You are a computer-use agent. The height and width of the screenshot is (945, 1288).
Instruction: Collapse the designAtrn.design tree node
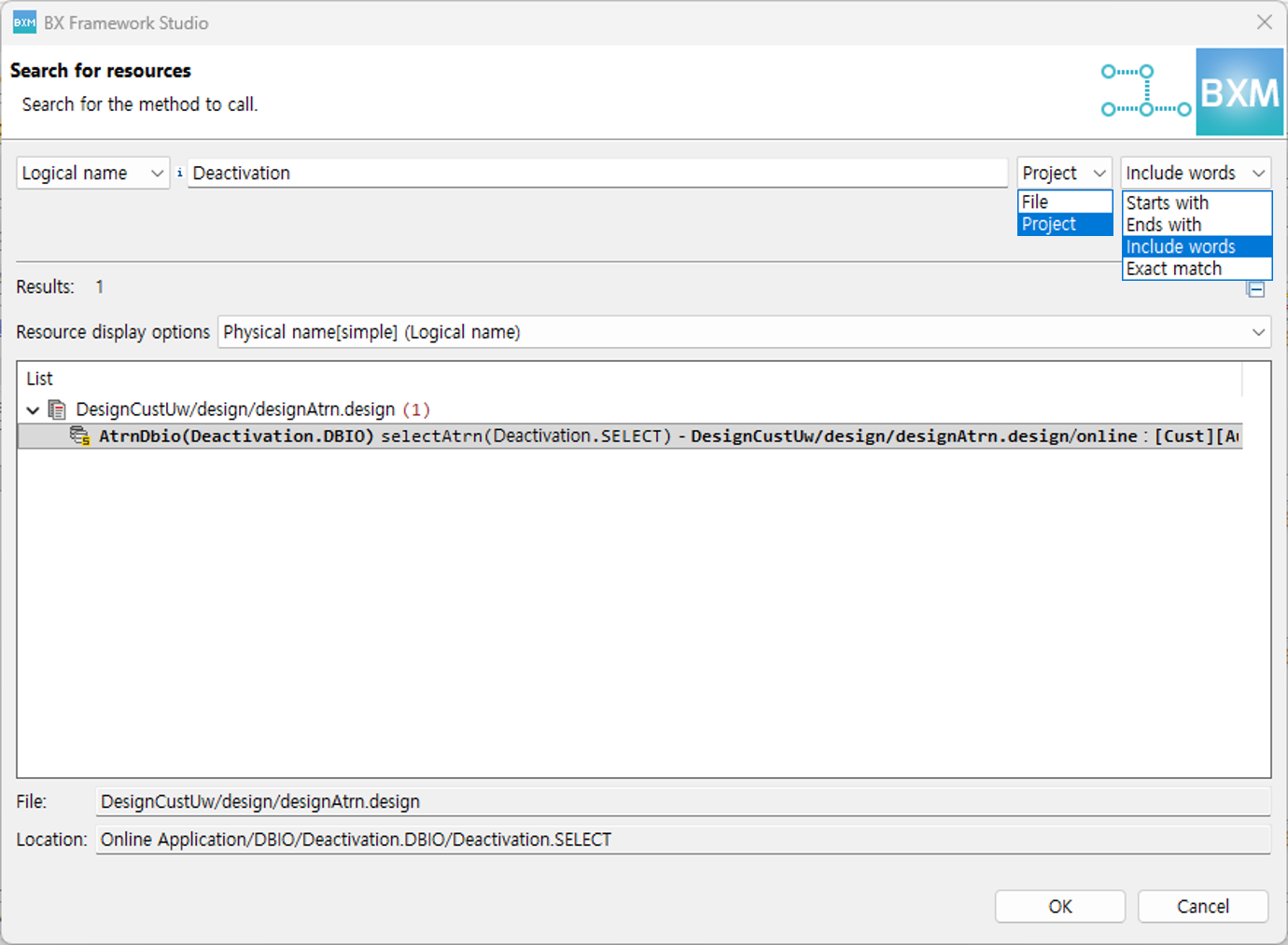tap(34, 410)
